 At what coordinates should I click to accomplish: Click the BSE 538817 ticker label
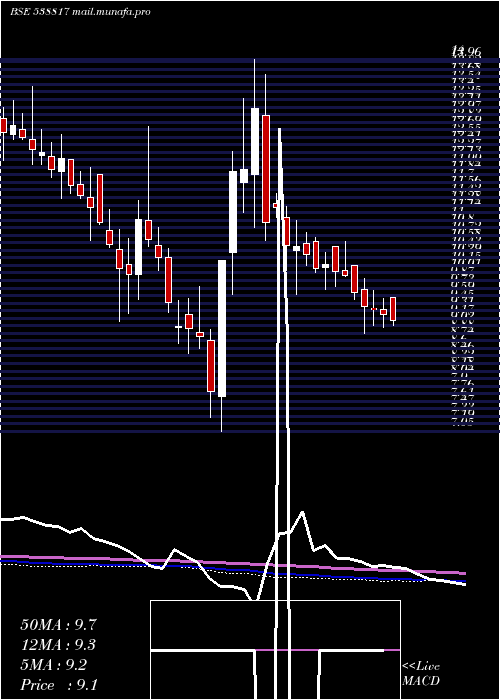[x=39, y=12]
